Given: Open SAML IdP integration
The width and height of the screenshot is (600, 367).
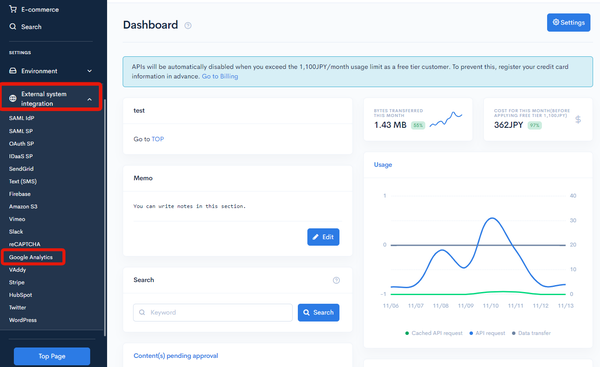Looking at the screenshot, I should coord(22,118).
